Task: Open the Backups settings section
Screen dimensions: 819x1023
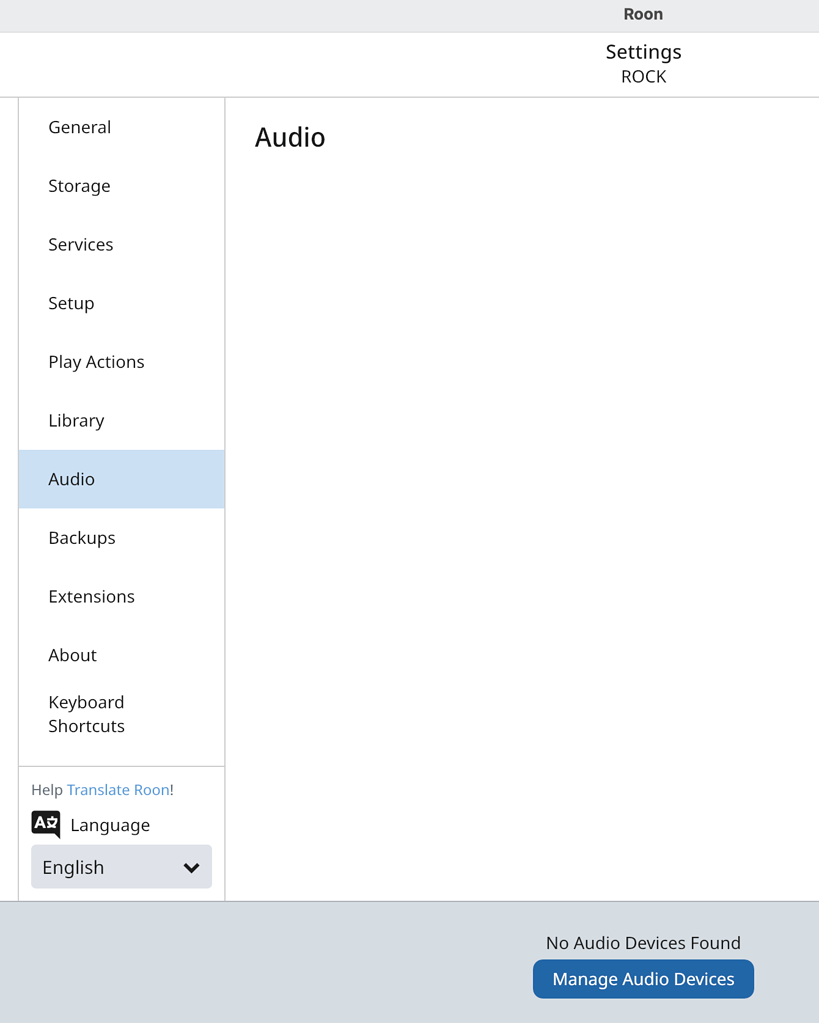Action: (82, 537)
